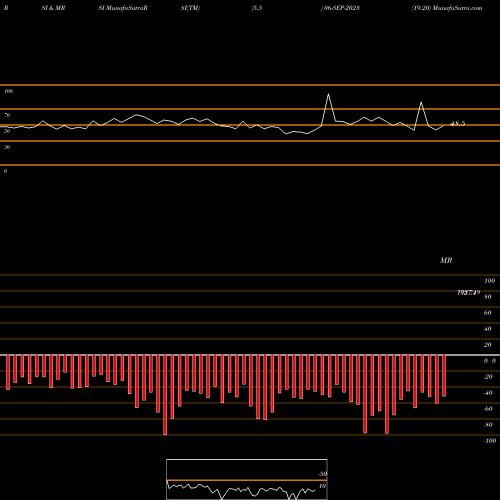
Task: Click the last red histogram bar
Action: pos(444,376)
